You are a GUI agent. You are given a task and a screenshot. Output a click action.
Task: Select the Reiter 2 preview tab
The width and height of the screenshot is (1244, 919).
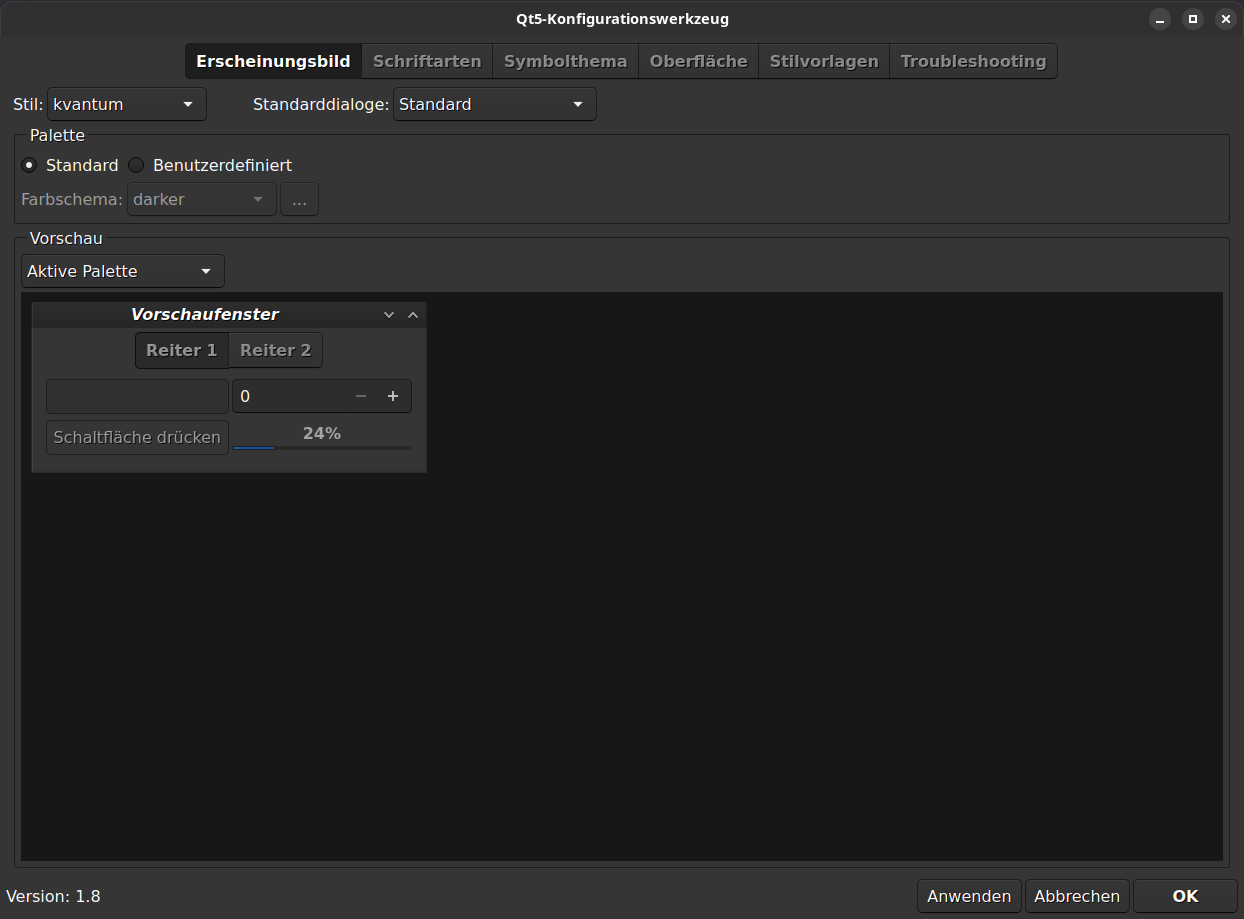(275, 350)
